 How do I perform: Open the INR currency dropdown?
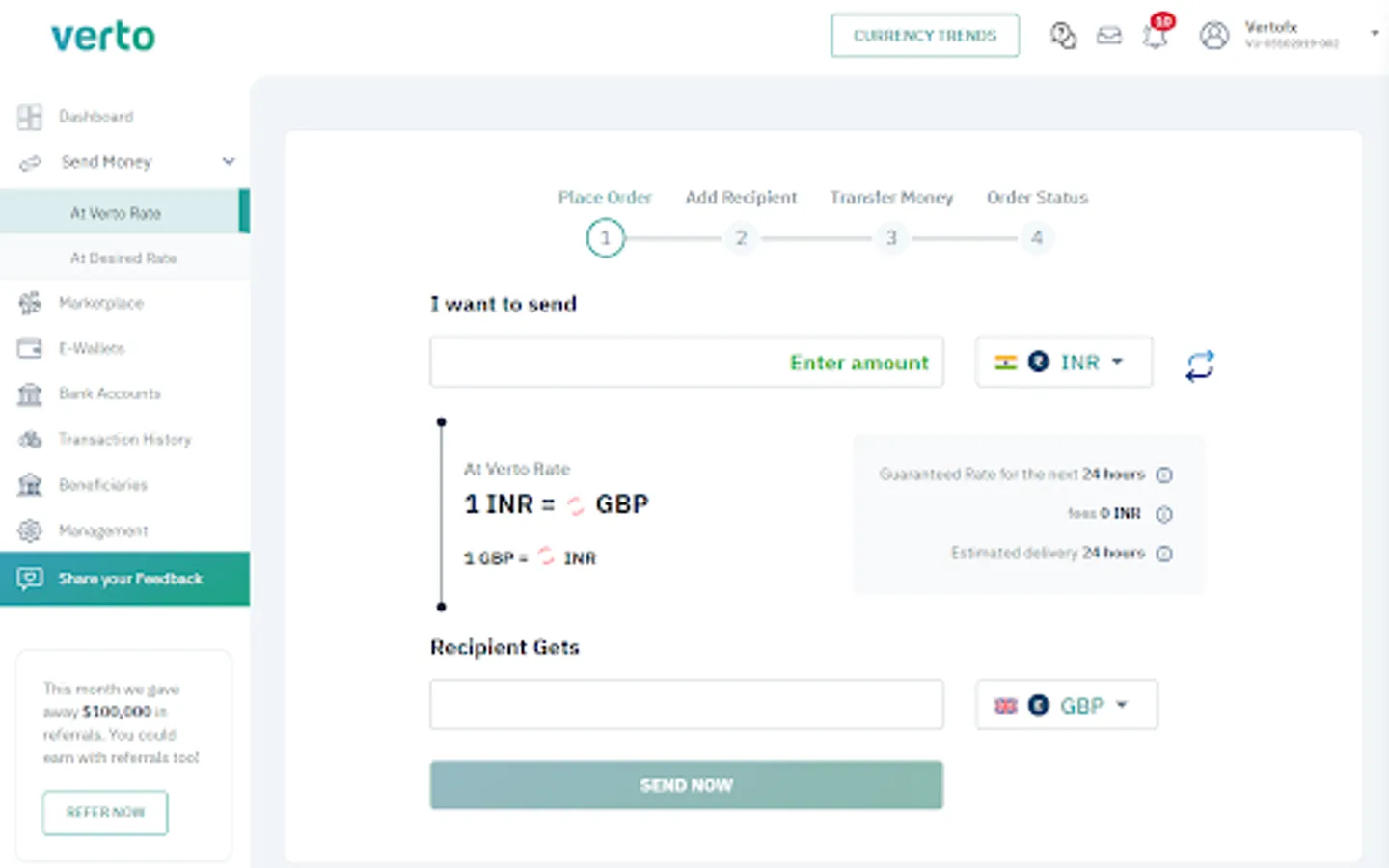pos(1064,363)
